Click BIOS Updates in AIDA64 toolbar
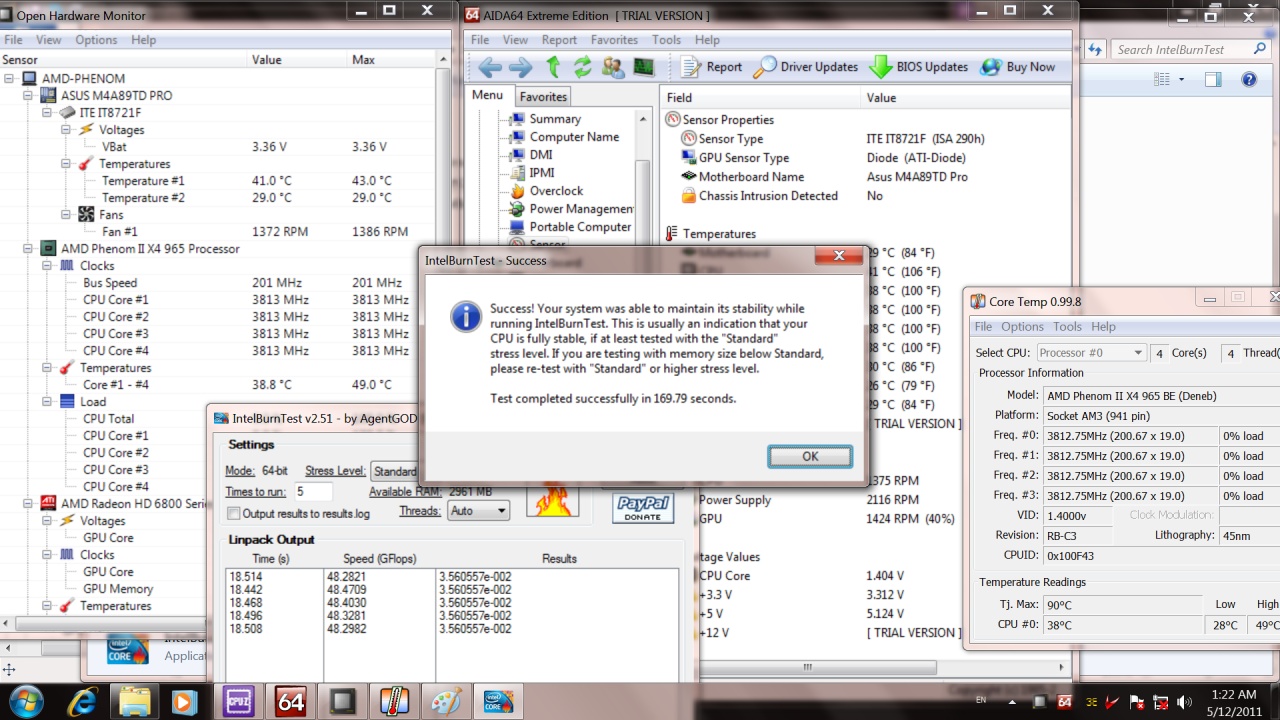 [x=918, y=67]
